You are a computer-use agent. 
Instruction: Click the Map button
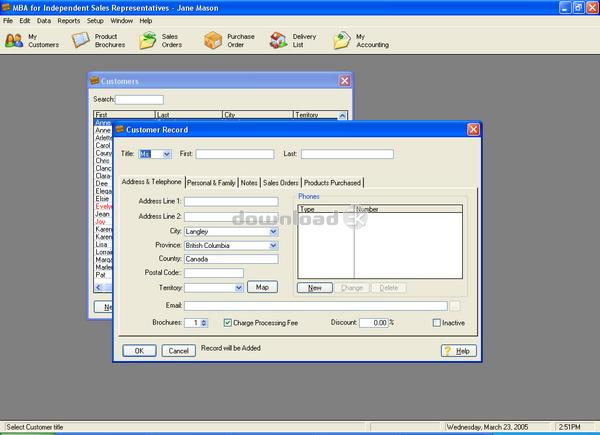(x=262, y=287)
